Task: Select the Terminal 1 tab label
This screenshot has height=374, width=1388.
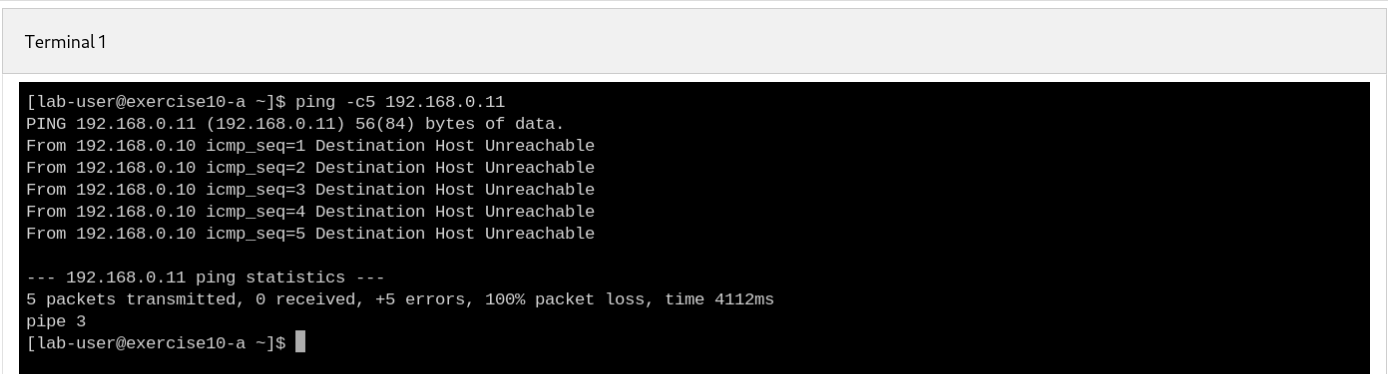Action: [x=66, y=42]
